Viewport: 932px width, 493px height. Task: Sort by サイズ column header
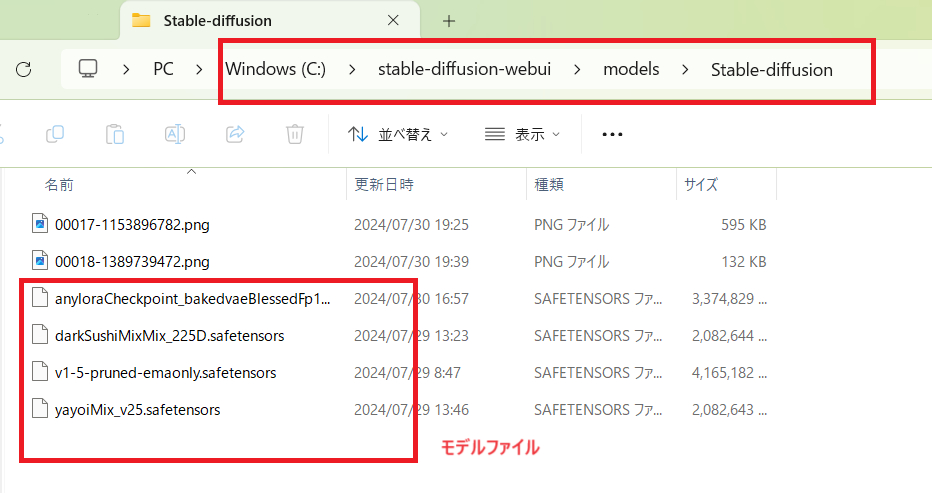click(x=701, y=184)
